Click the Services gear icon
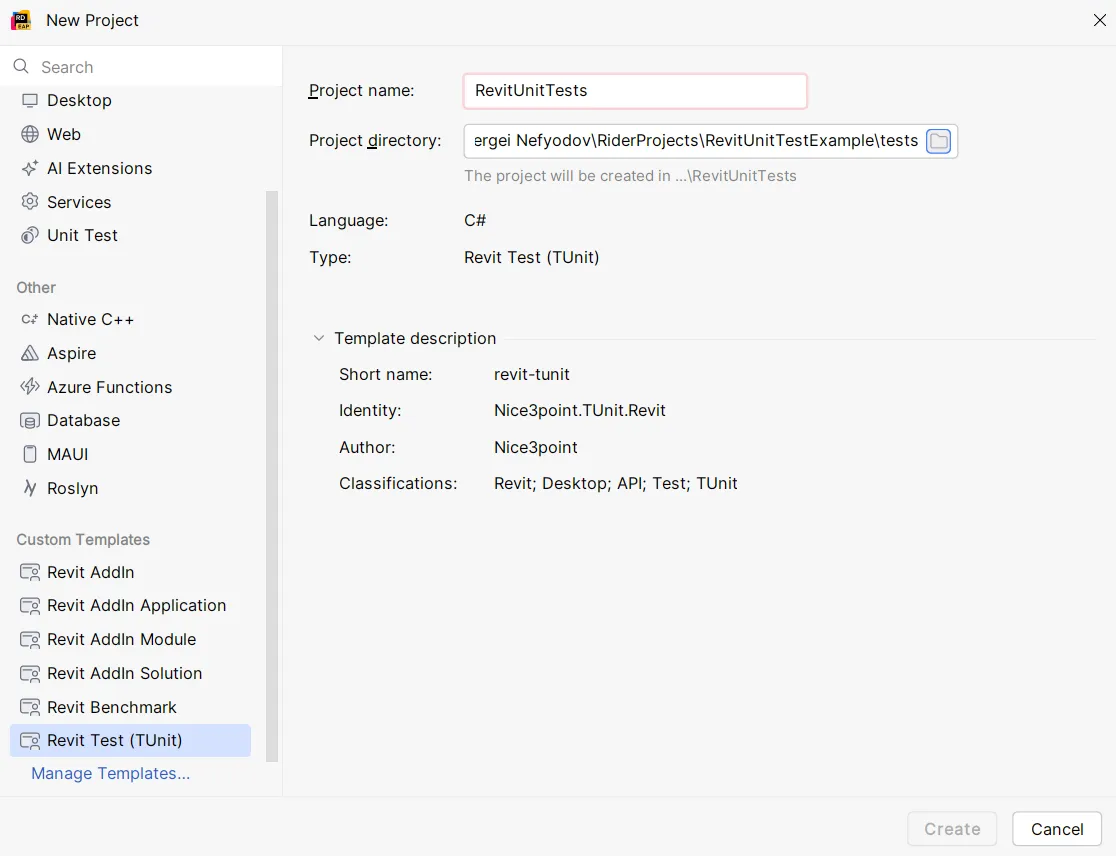This screenshot has width=1116, height=856. [x=30, y=202]
